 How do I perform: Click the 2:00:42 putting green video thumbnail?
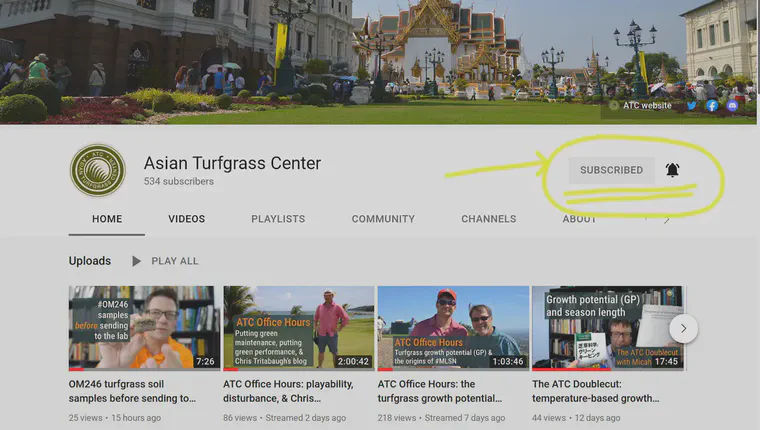point(299,328)
